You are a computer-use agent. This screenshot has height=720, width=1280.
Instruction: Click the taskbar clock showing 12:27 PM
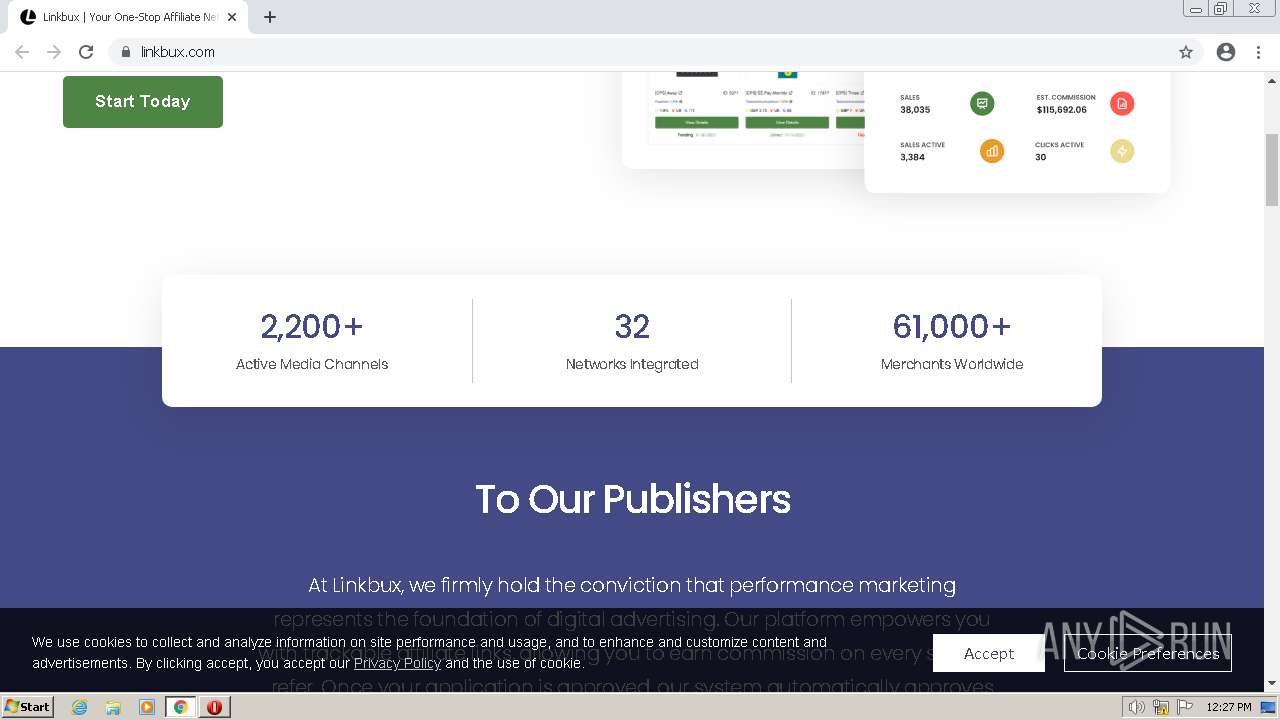click(1229, 707)
